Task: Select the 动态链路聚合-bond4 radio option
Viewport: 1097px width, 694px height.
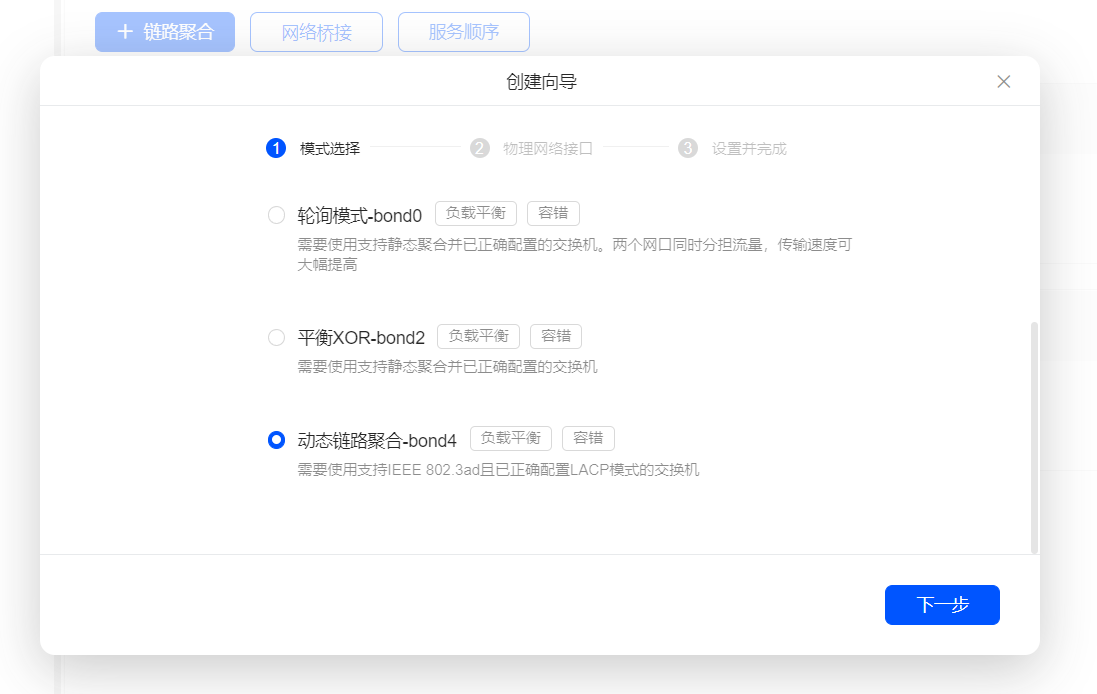Action: click(276, 439)
